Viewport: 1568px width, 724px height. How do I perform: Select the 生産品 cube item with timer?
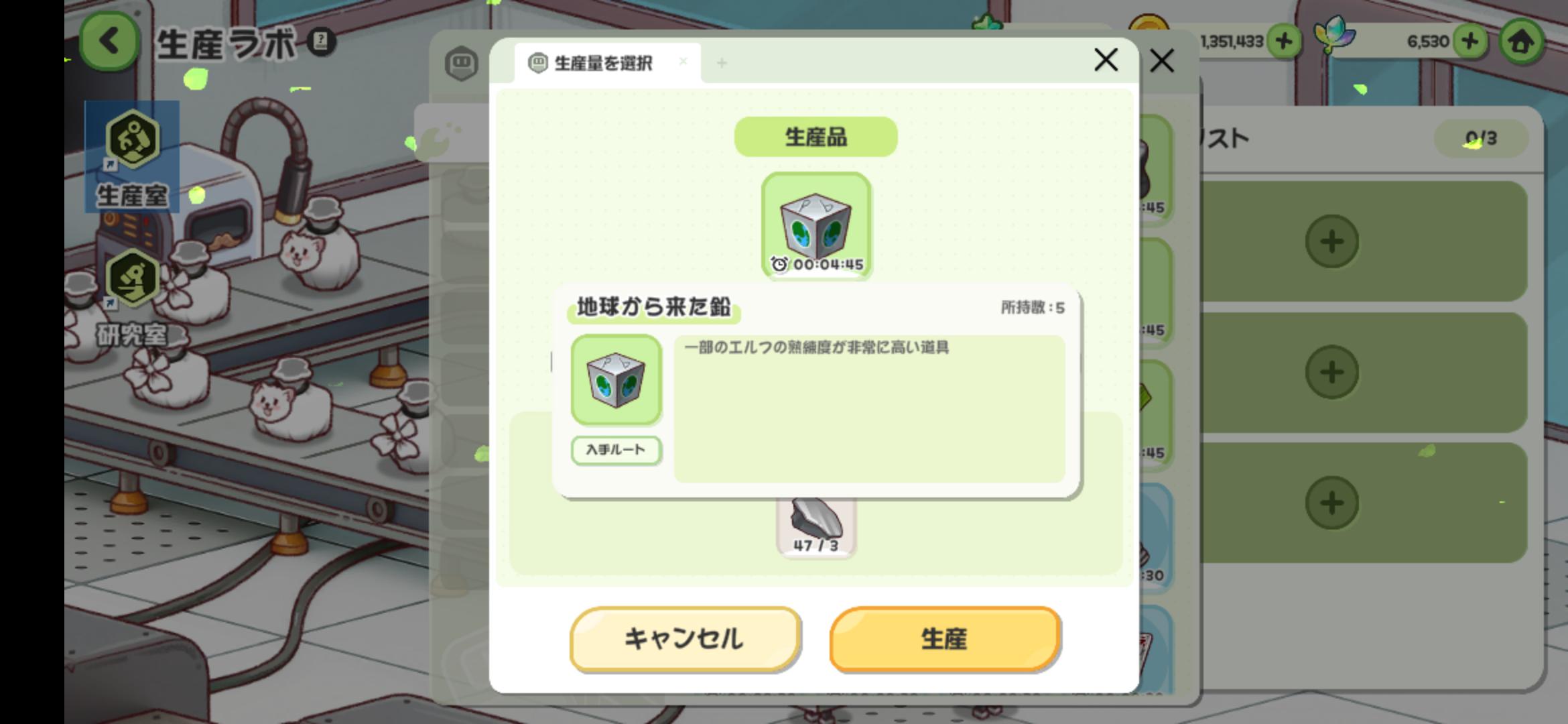(816, 225)
